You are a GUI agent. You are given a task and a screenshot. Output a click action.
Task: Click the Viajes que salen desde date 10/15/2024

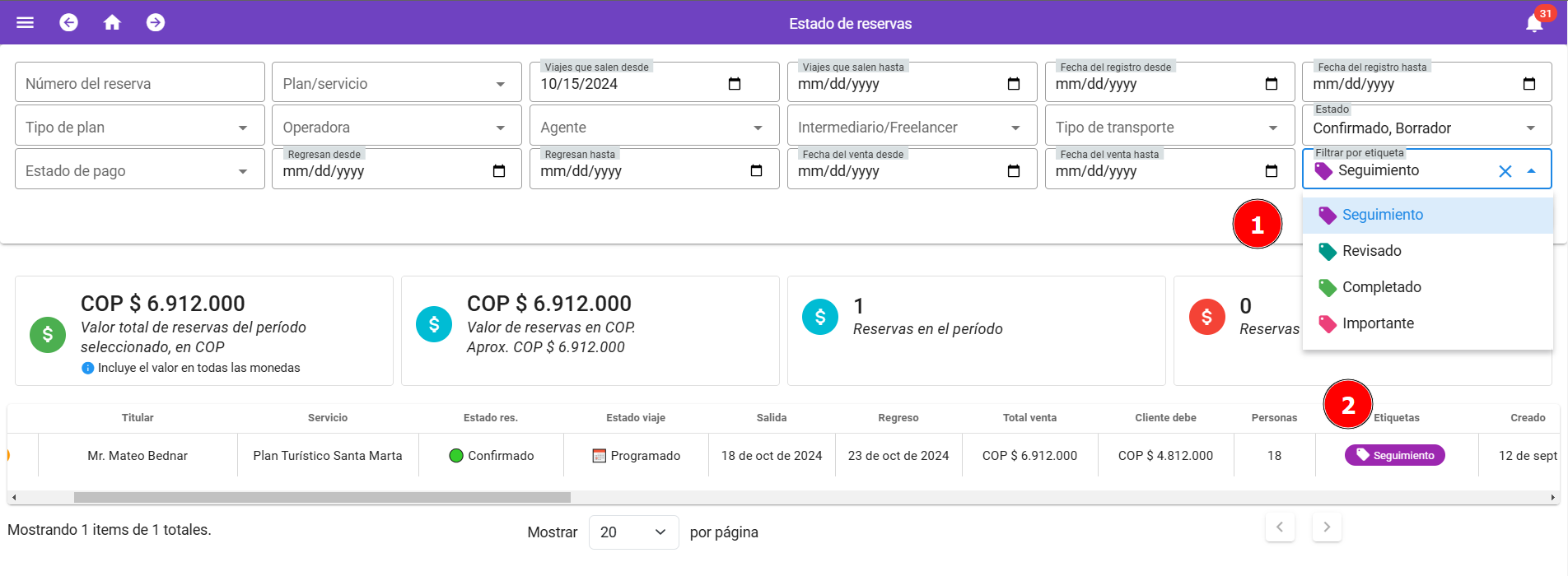tap(579, 84)
